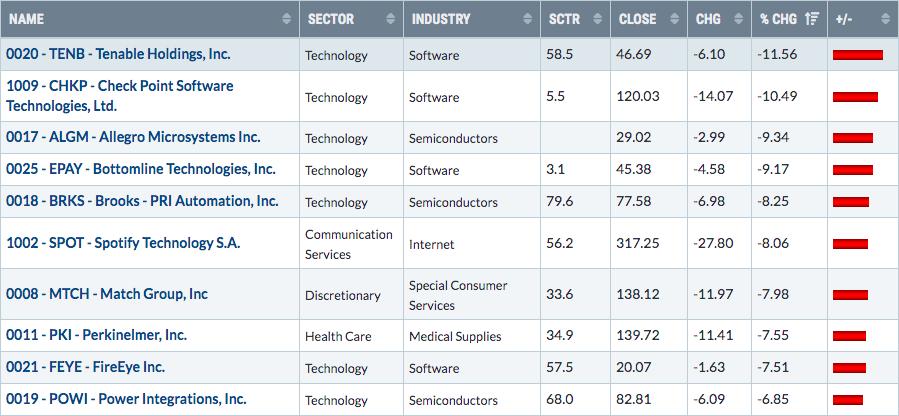The height and width of the screenshot is (416, 899).
Task: Open Brooks - PRI Automation link
Action: (x=142, y=201)
